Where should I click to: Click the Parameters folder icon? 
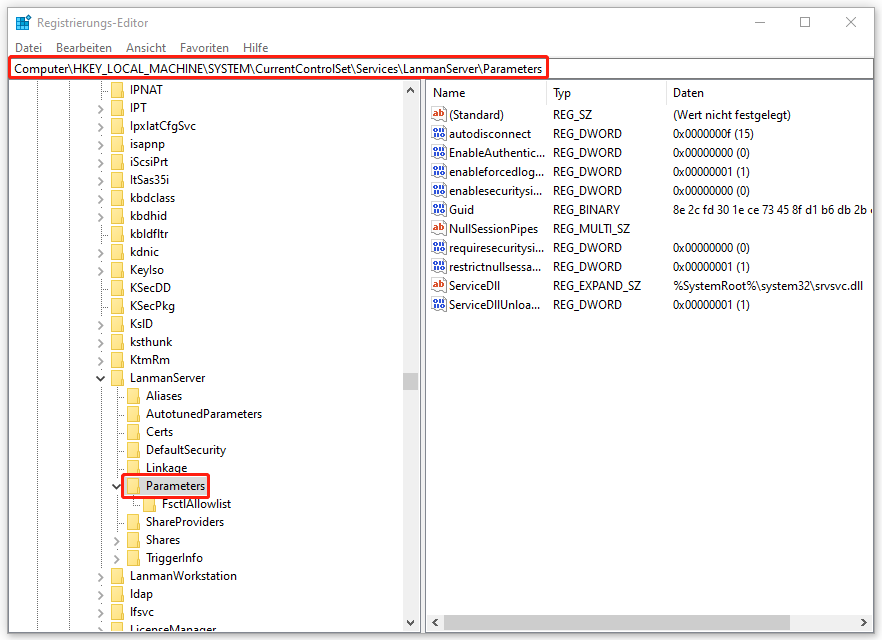[133, 486]
